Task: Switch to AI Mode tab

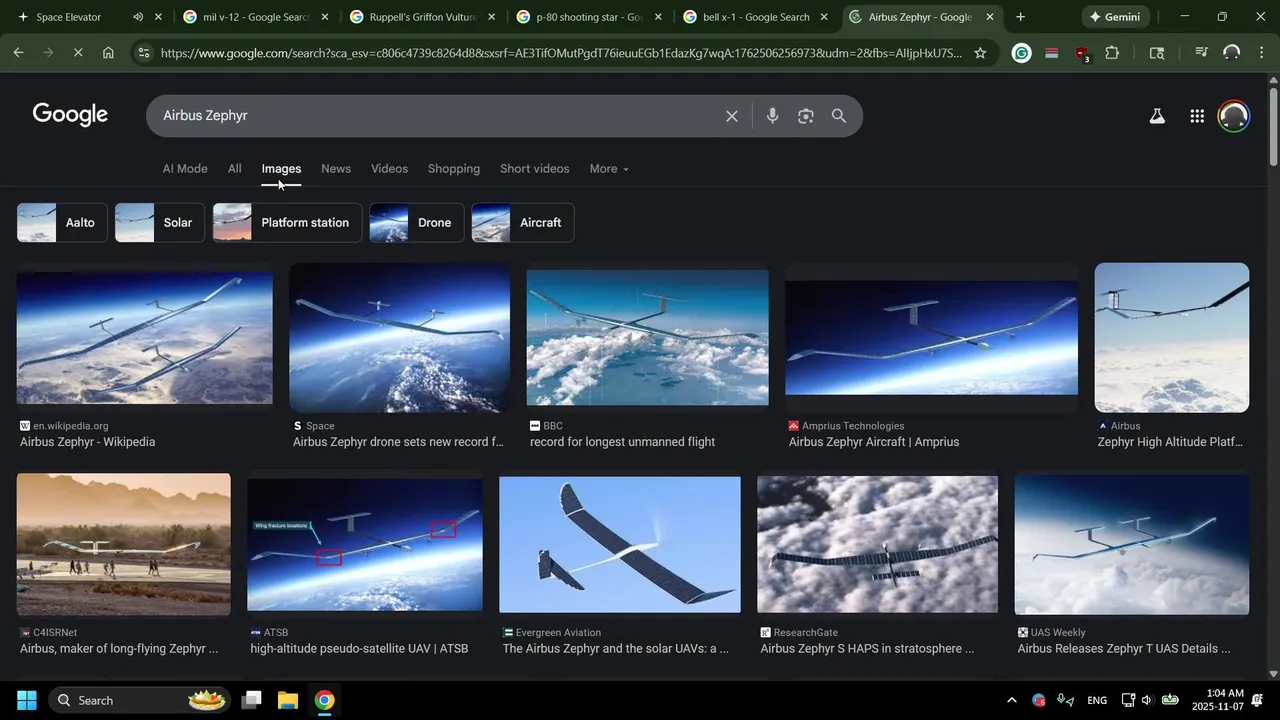Action: click(185, 169)
